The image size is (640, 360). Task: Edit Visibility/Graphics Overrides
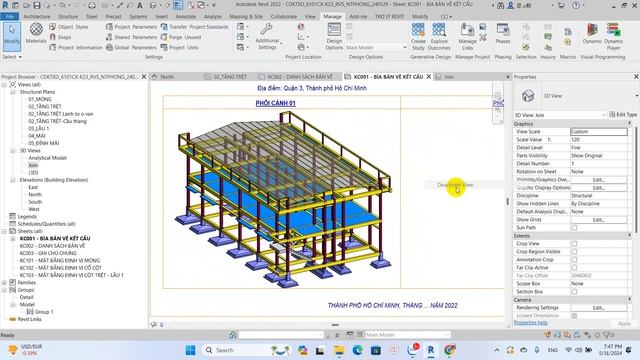pos(598,180)
